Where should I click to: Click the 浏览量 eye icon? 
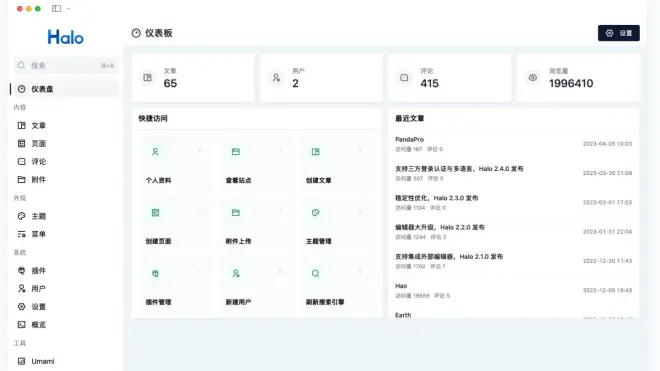tap(532, 77)
